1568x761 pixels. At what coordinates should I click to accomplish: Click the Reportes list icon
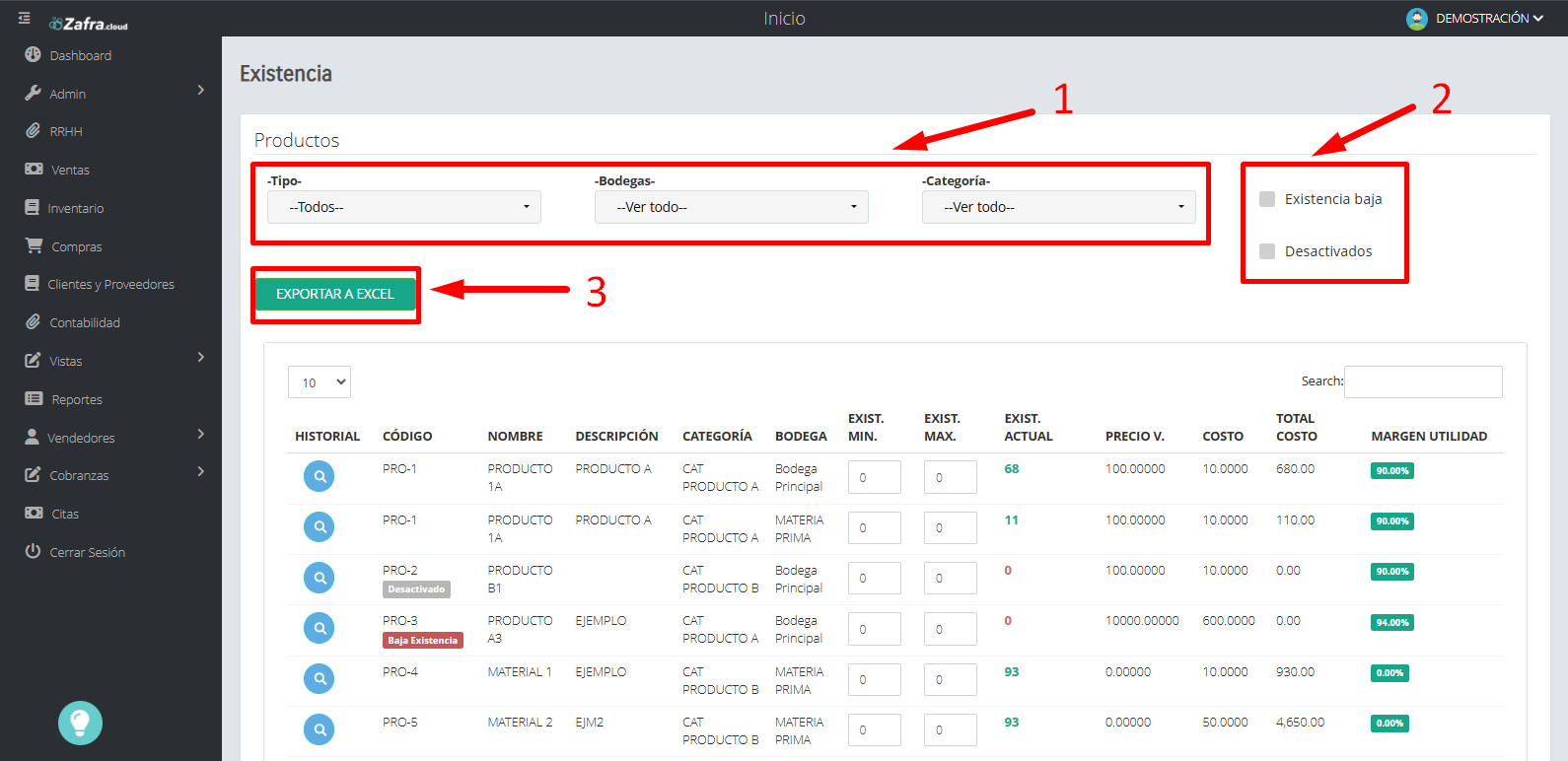click(x=34, y=399)
